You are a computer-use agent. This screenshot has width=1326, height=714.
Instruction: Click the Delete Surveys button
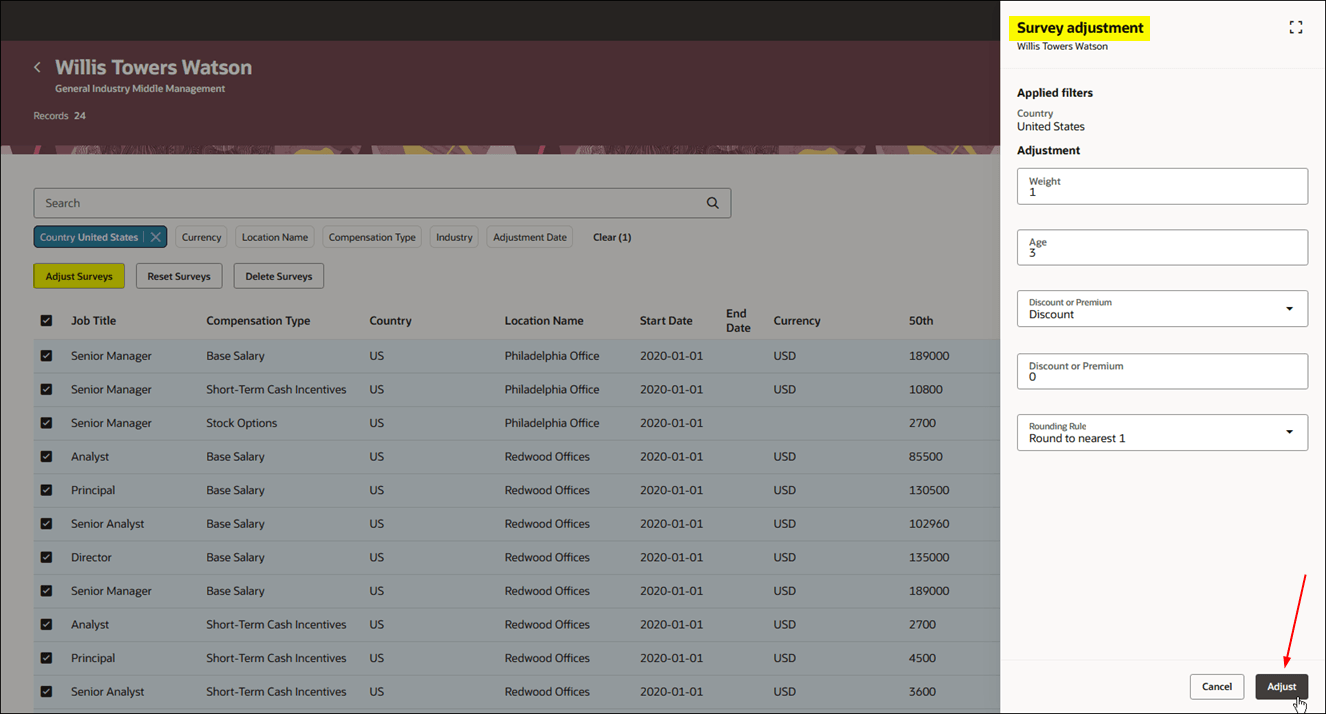(279, 276)
